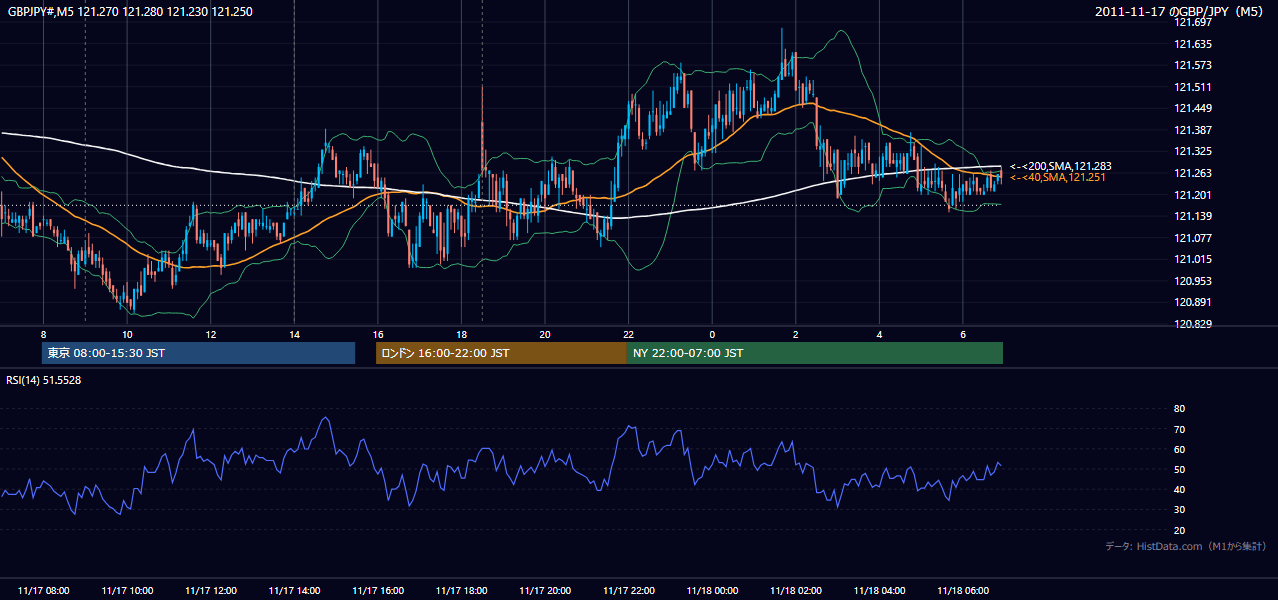Click hour label 22 below price chart
Screen dimensions: 1278x600
pos(628,334)
